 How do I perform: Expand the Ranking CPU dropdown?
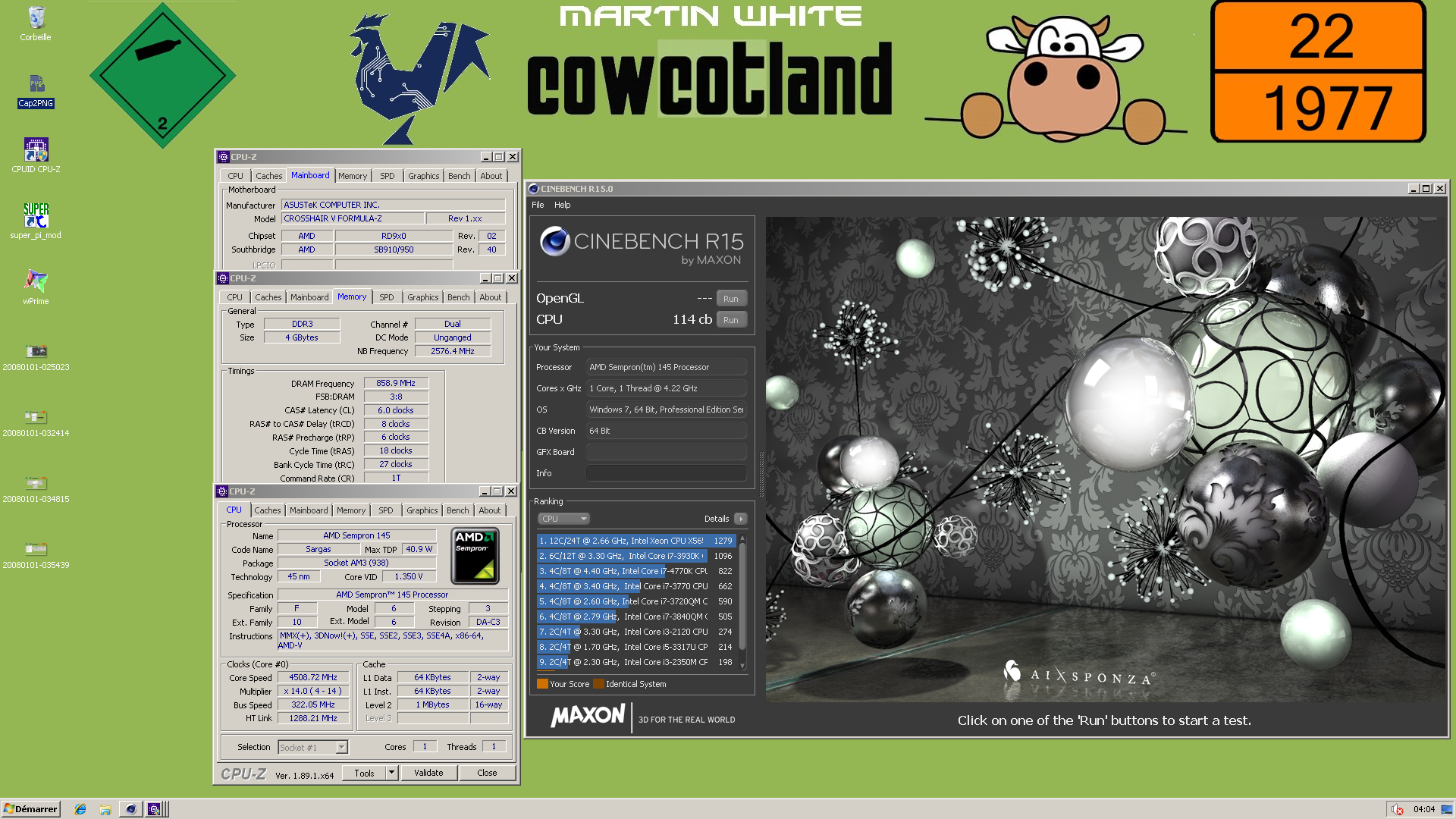pos(563,519)
